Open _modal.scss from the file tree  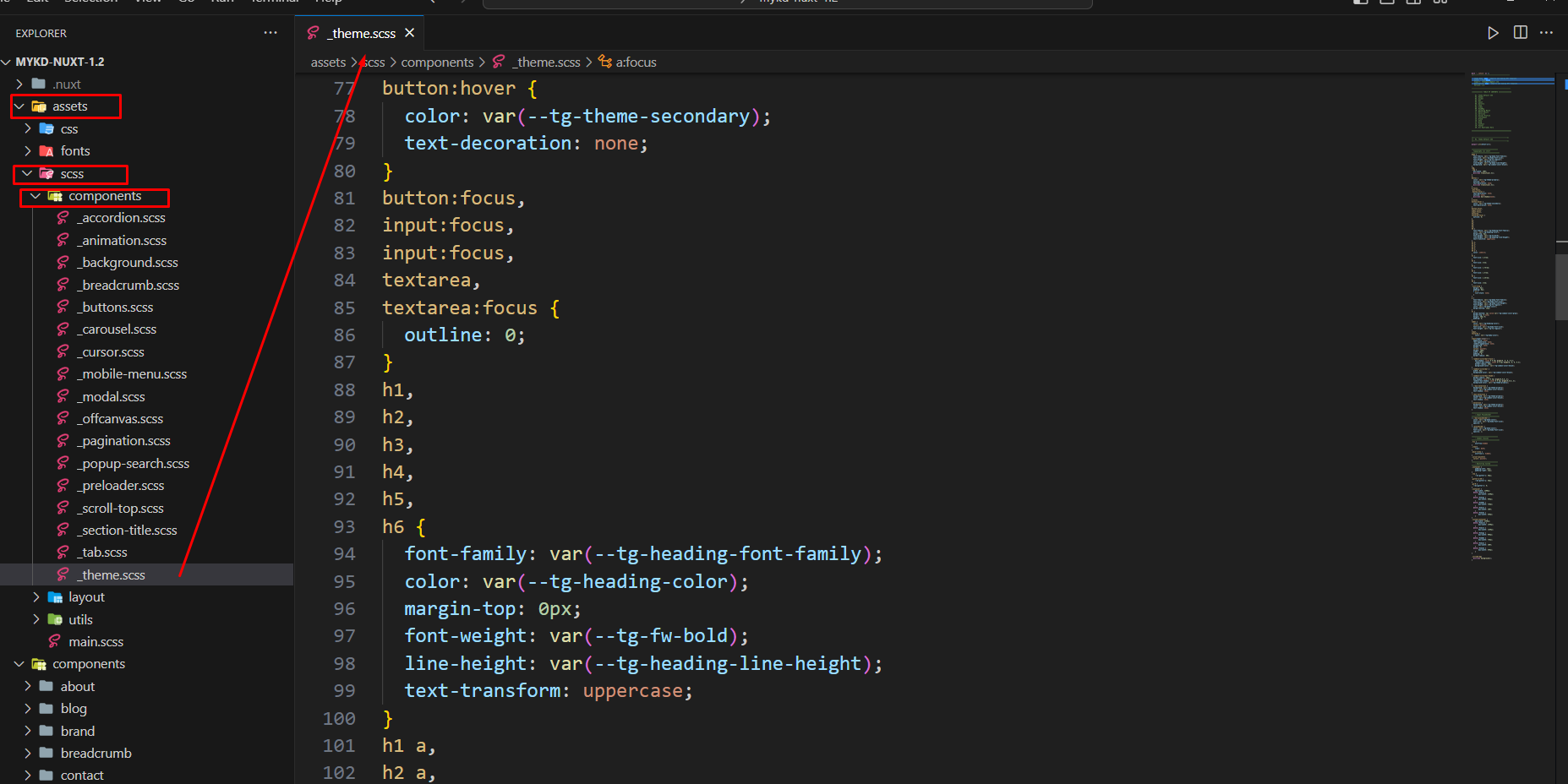(112, 397)
